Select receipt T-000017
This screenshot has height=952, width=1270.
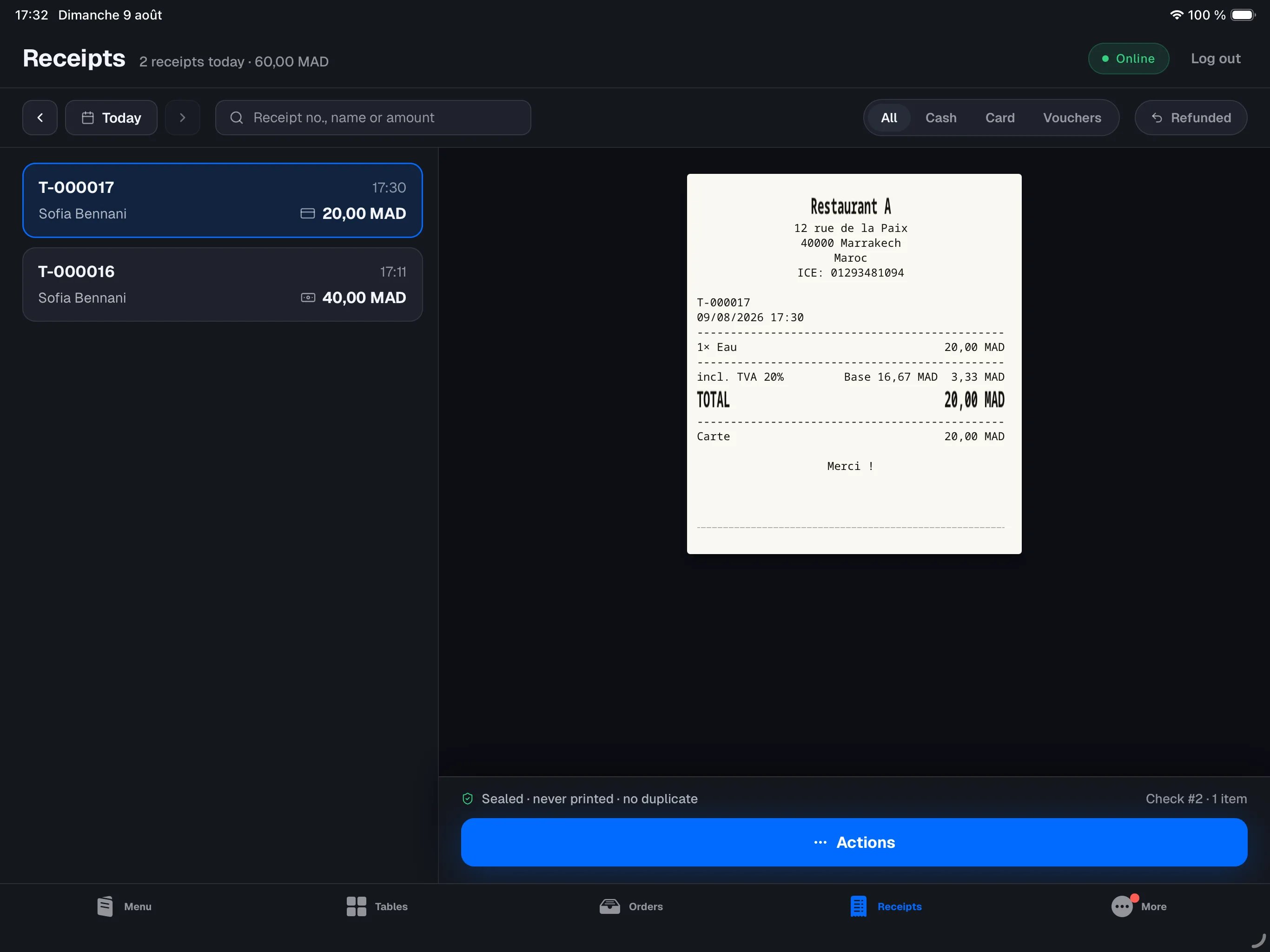223,200
